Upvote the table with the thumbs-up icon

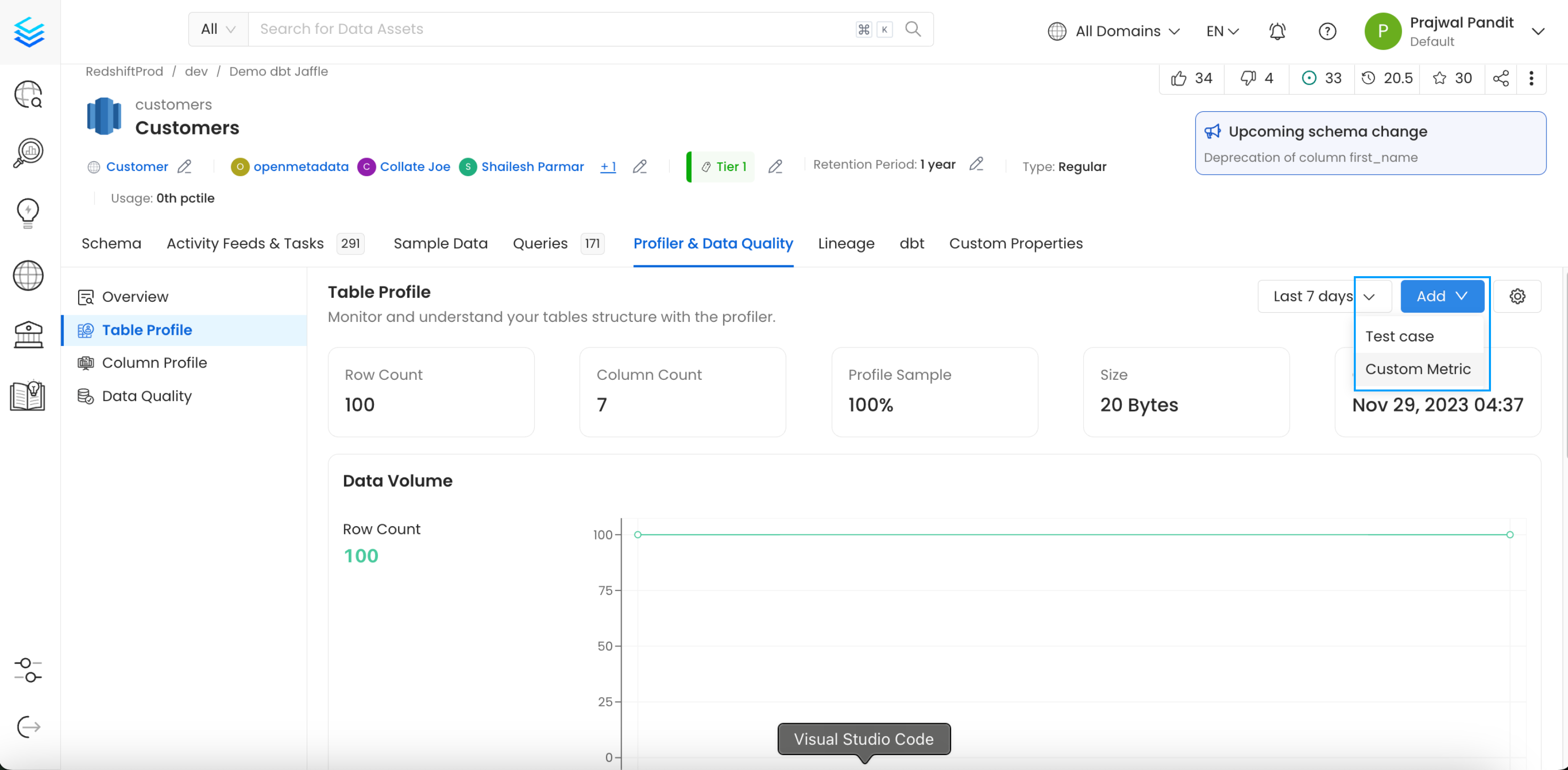[1180, 78]
